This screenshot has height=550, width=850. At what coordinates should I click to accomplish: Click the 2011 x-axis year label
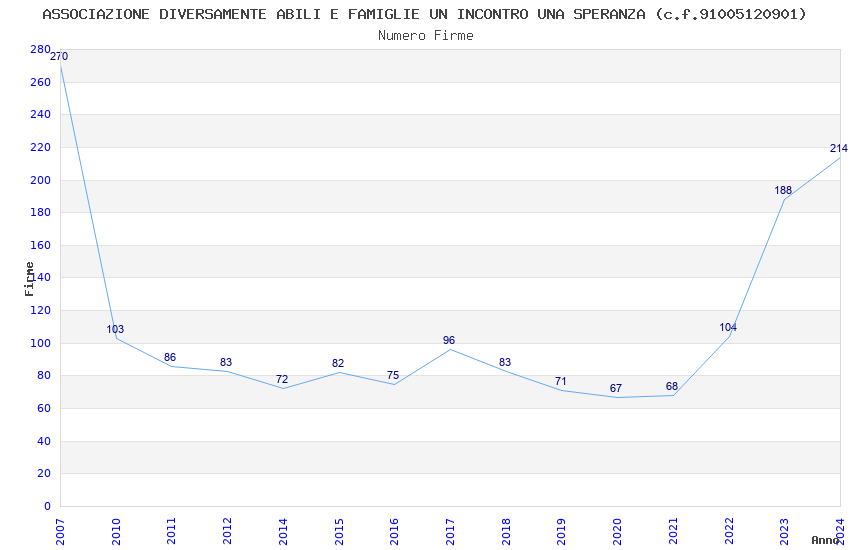point(171,531)
